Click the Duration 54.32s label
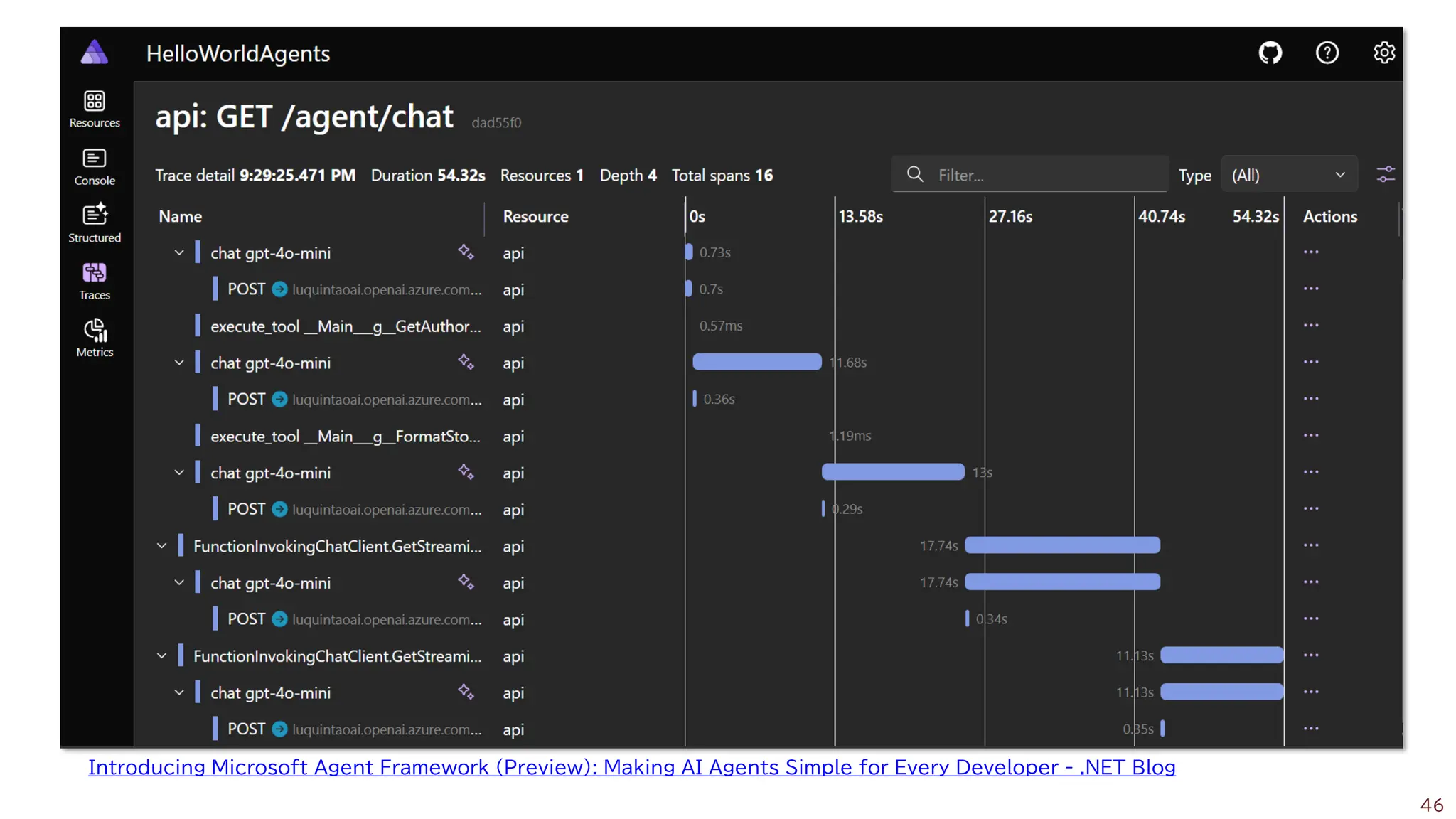1456x819 pixels. click(x=428, y=176)
